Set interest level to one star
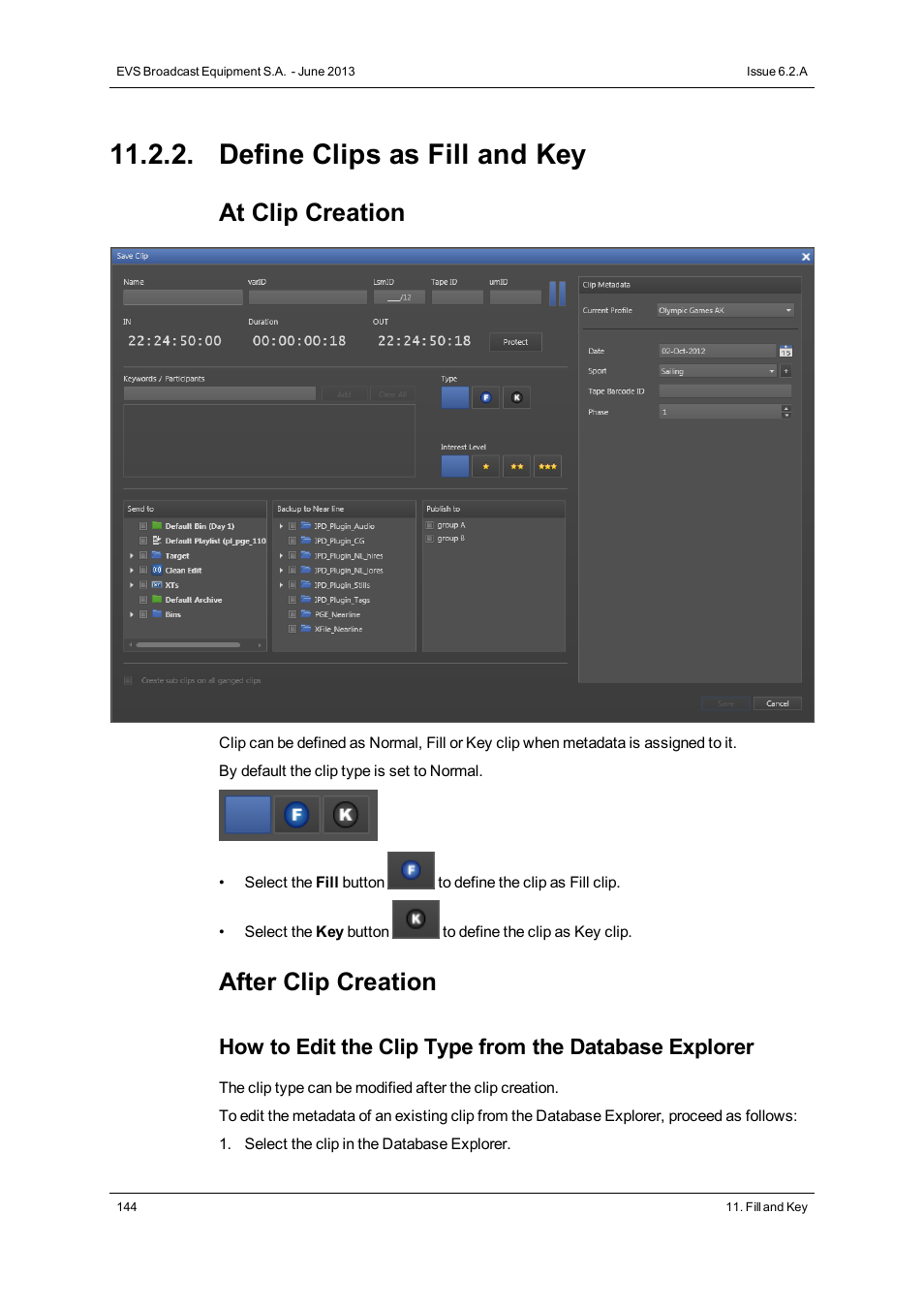This screenshot has height=1308, width=924. (x=485, y=466)
